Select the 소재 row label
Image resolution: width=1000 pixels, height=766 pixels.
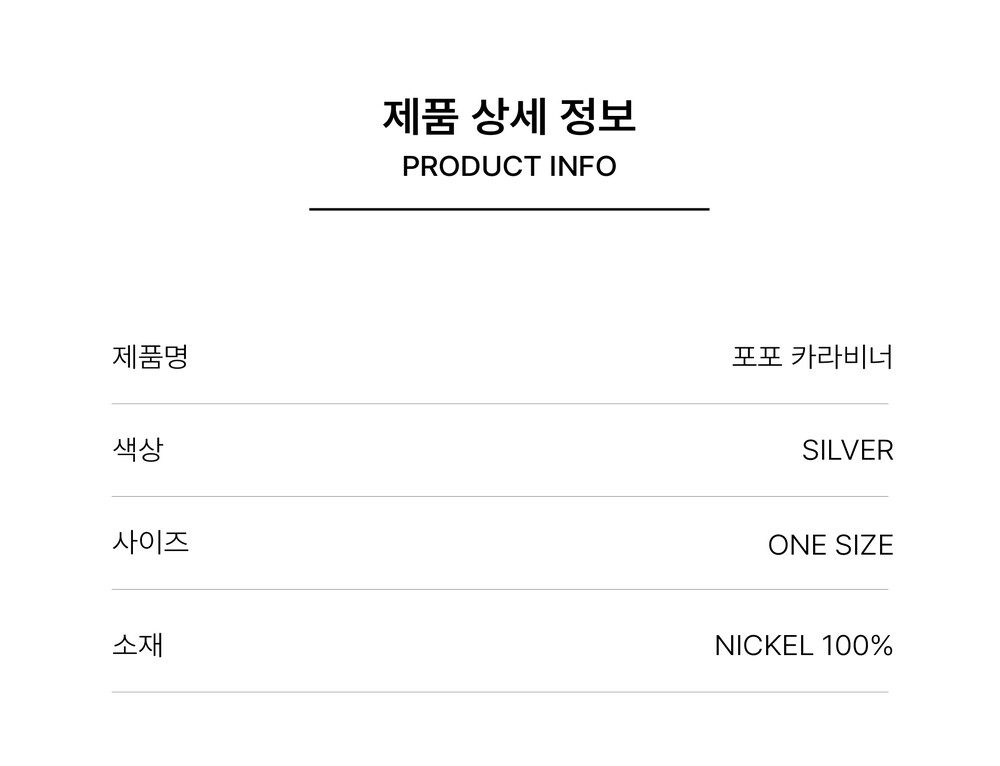(137, 644)
